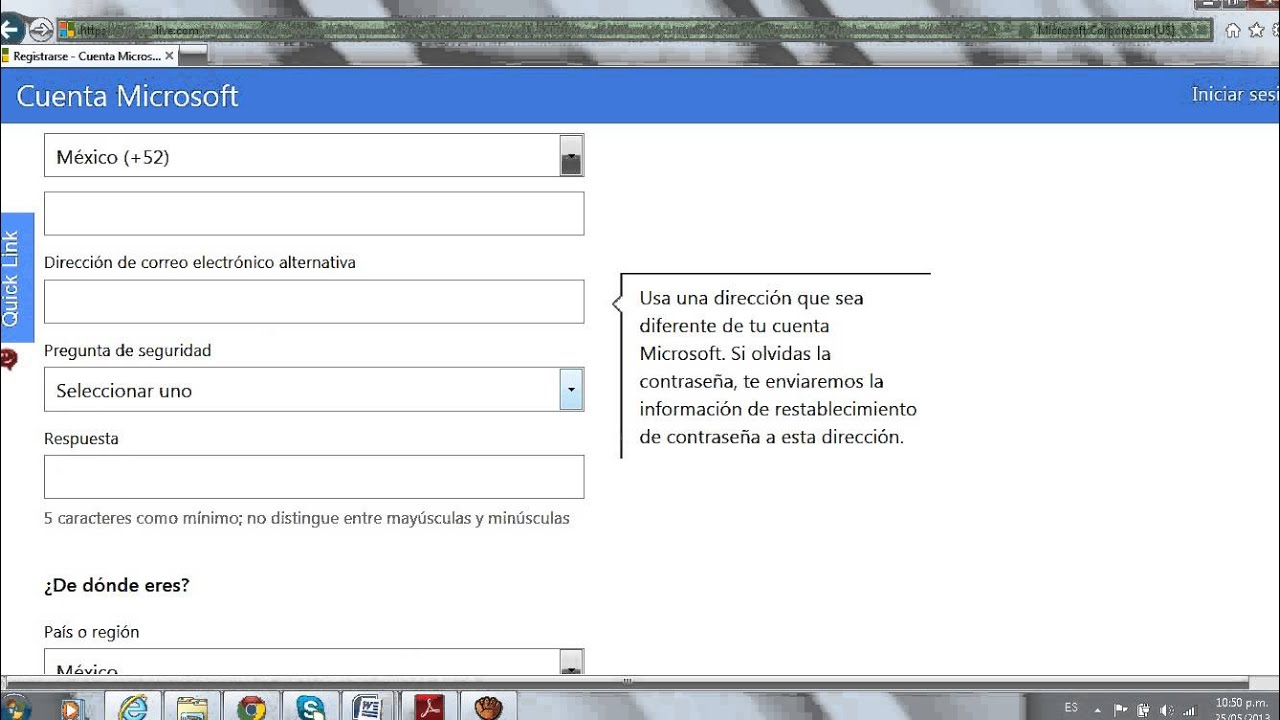Show hidden tray icons arrow

coord(1098,709)
